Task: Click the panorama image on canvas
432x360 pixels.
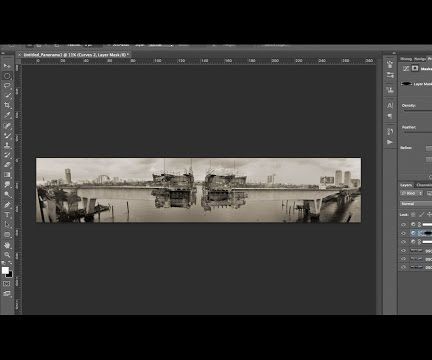Action: [198, 190]
